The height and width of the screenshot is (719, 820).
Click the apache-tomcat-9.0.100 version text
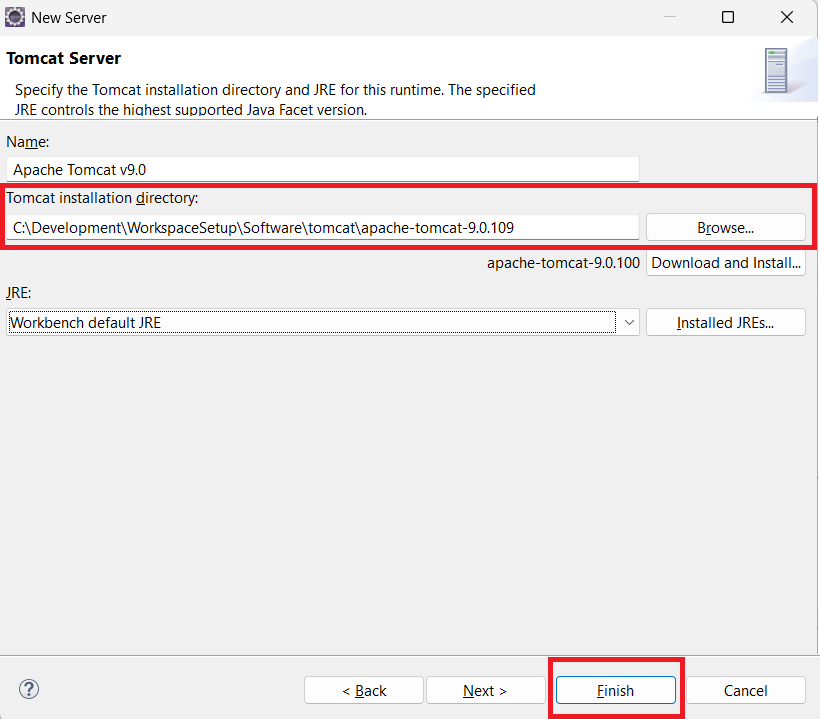point(563,263)
